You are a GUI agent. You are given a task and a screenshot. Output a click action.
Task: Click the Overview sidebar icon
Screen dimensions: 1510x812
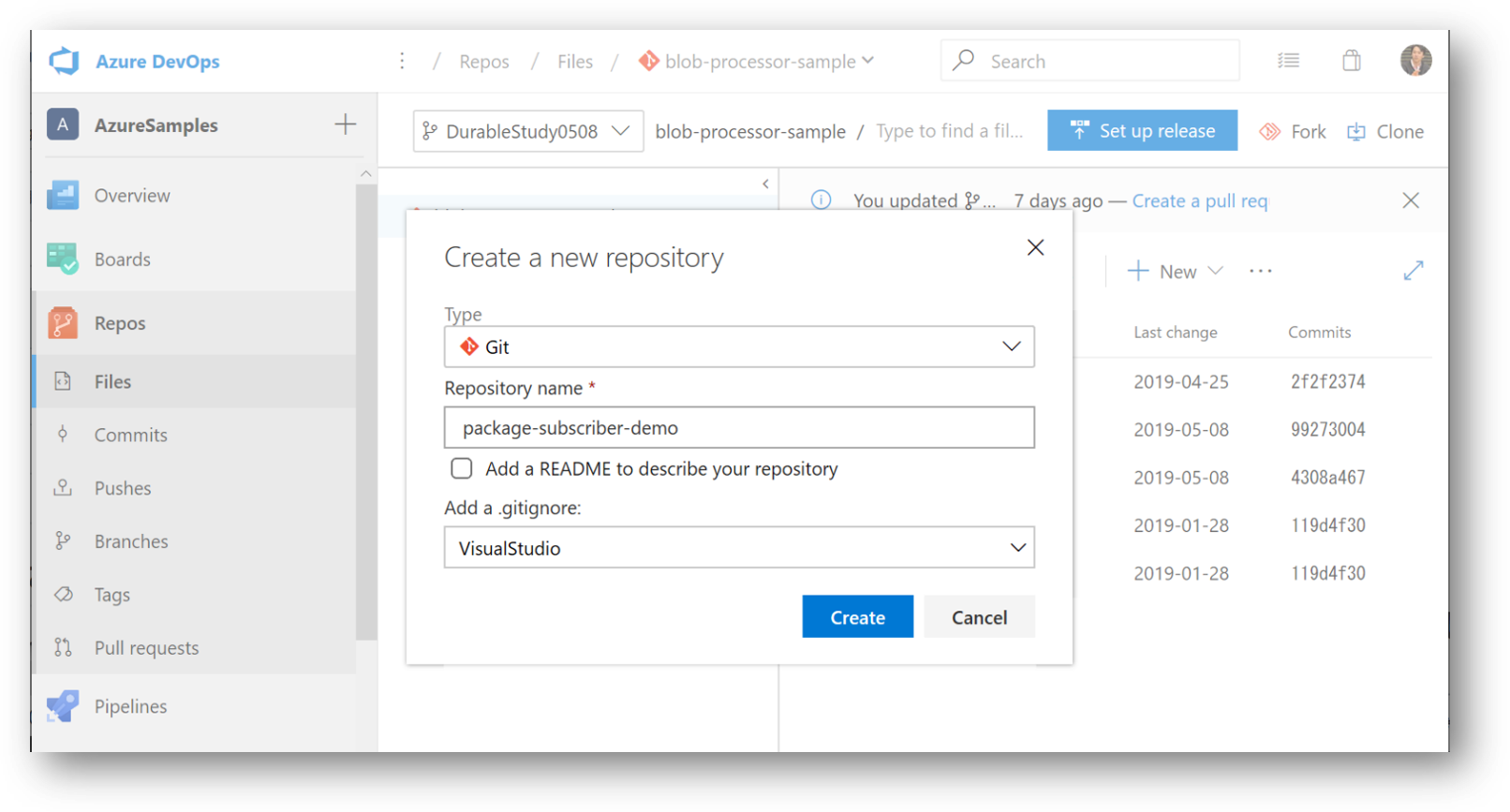click(63, 195)
